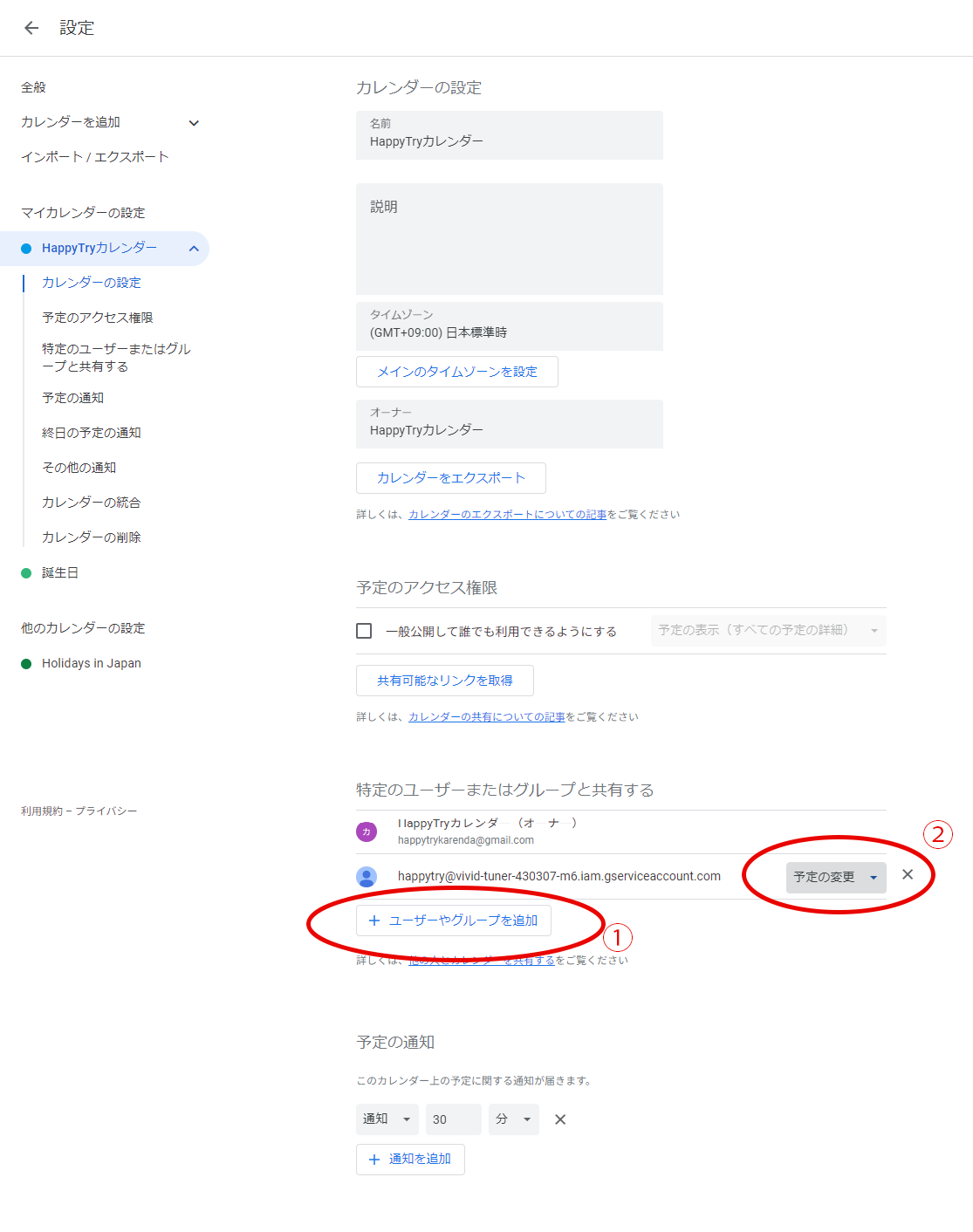This screenshot has width=973, height=1232.
Task: Click the Holidays in Japan color dot
Action: 26,664
